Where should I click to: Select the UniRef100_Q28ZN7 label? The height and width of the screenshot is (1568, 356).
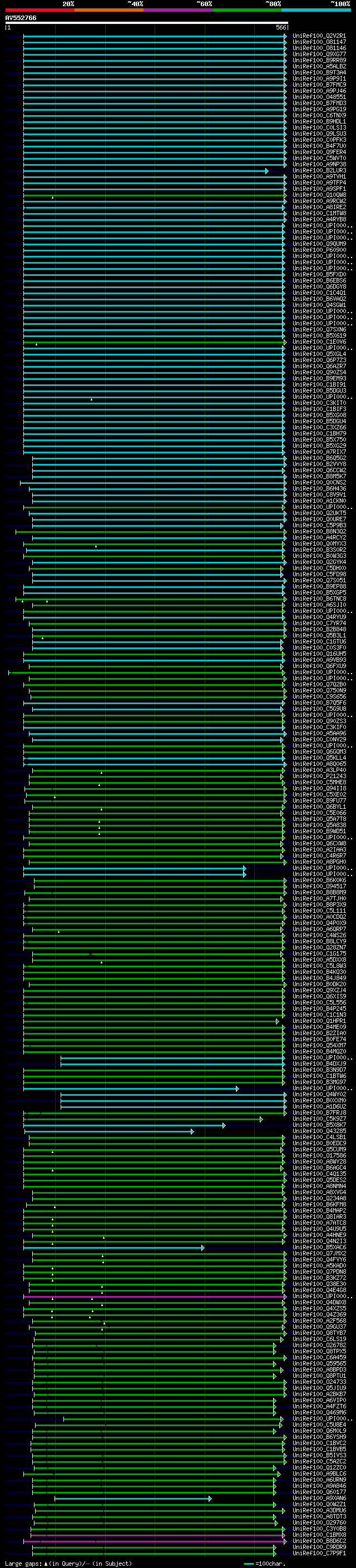click(319, 948)
